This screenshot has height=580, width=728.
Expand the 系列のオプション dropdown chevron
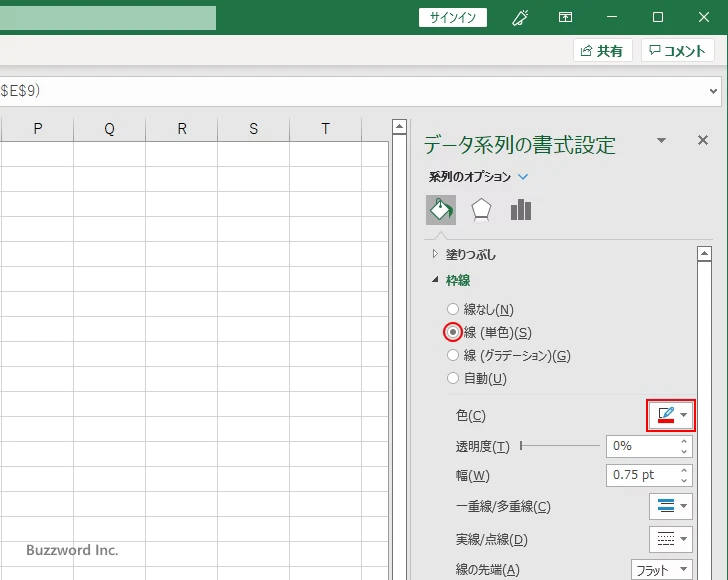point(523,177)
